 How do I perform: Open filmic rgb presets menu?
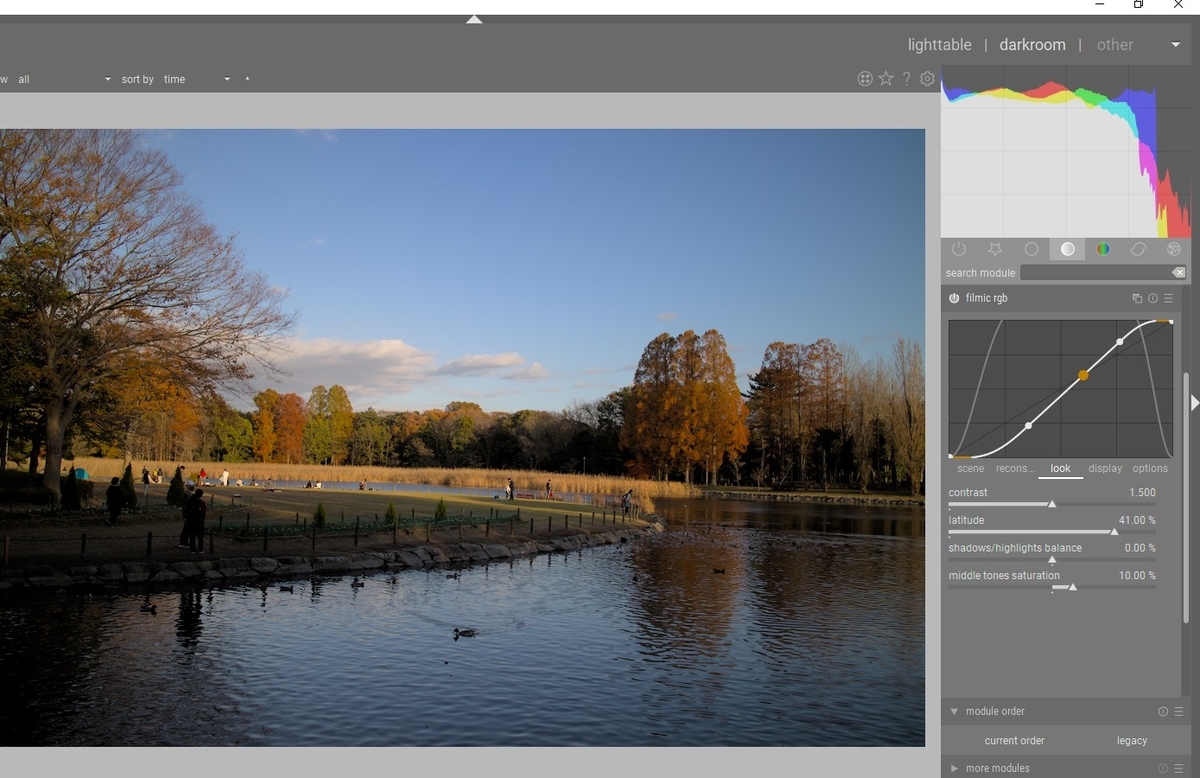[x=1168, y=298]
